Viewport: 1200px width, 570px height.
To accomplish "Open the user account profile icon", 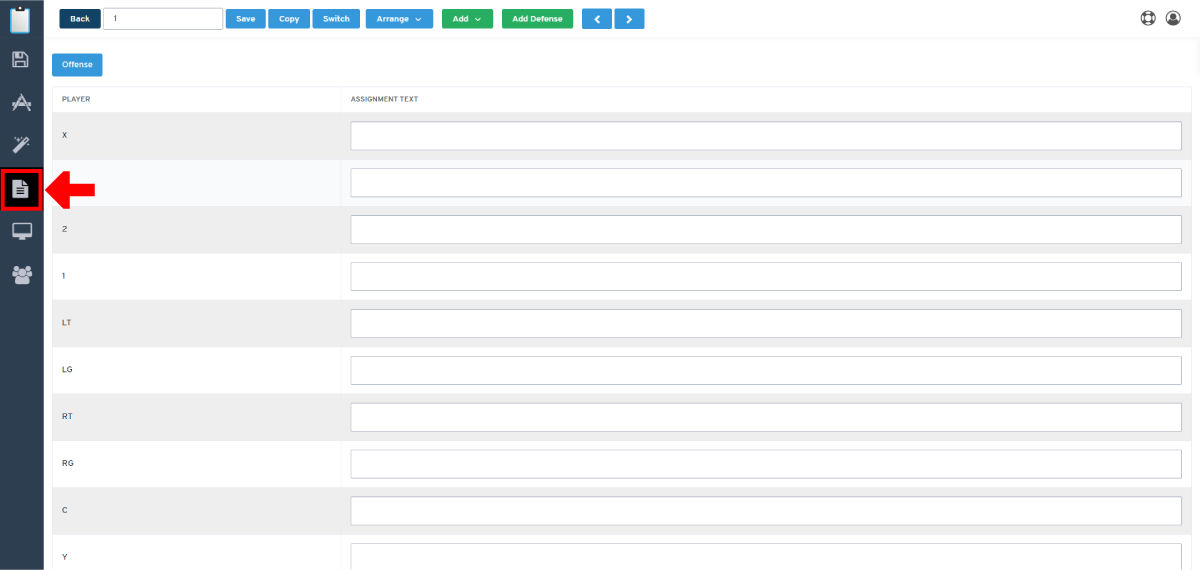I will click(1174, 18).
